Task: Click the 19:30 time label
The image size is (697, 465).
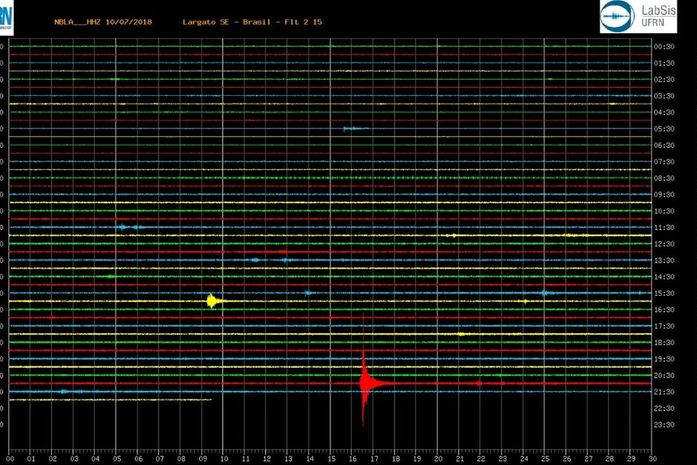Action: [663, 358]
